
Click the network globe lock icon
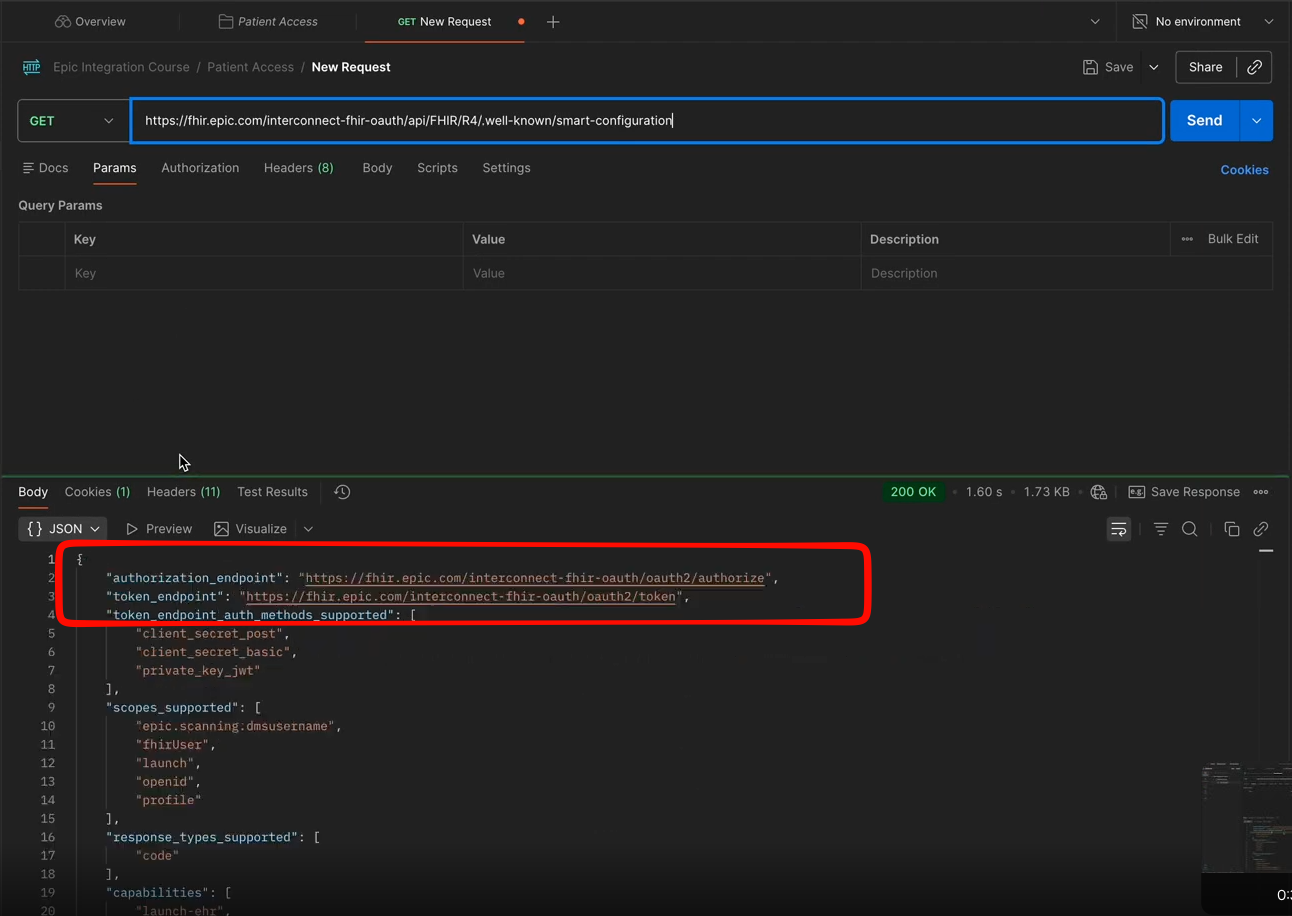tap(1099, 492)
